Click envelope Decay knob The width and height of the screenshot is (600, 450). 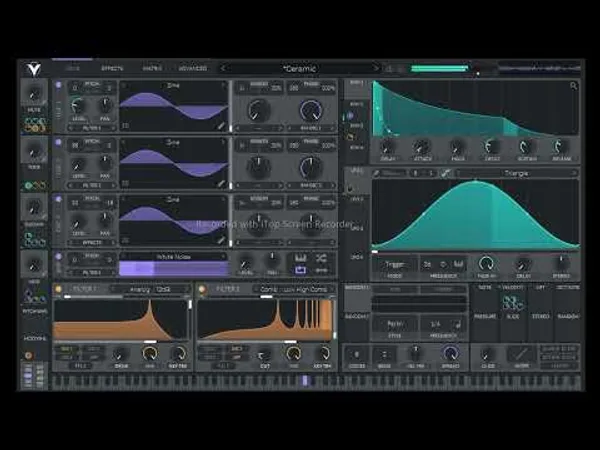[x=492, y=147]
